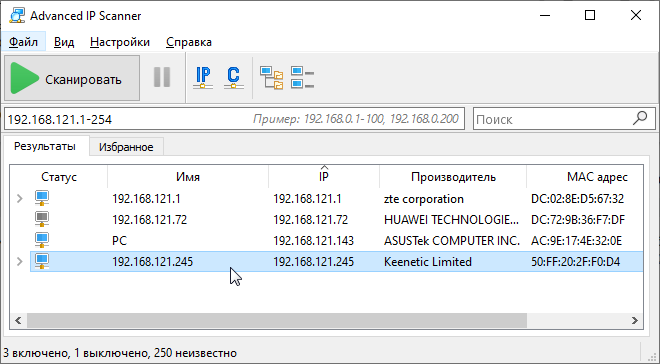Screen dimensions: 660x364
Task: Click the expand all tree icon
Action: pyautogui.click(x=271, y=78)
